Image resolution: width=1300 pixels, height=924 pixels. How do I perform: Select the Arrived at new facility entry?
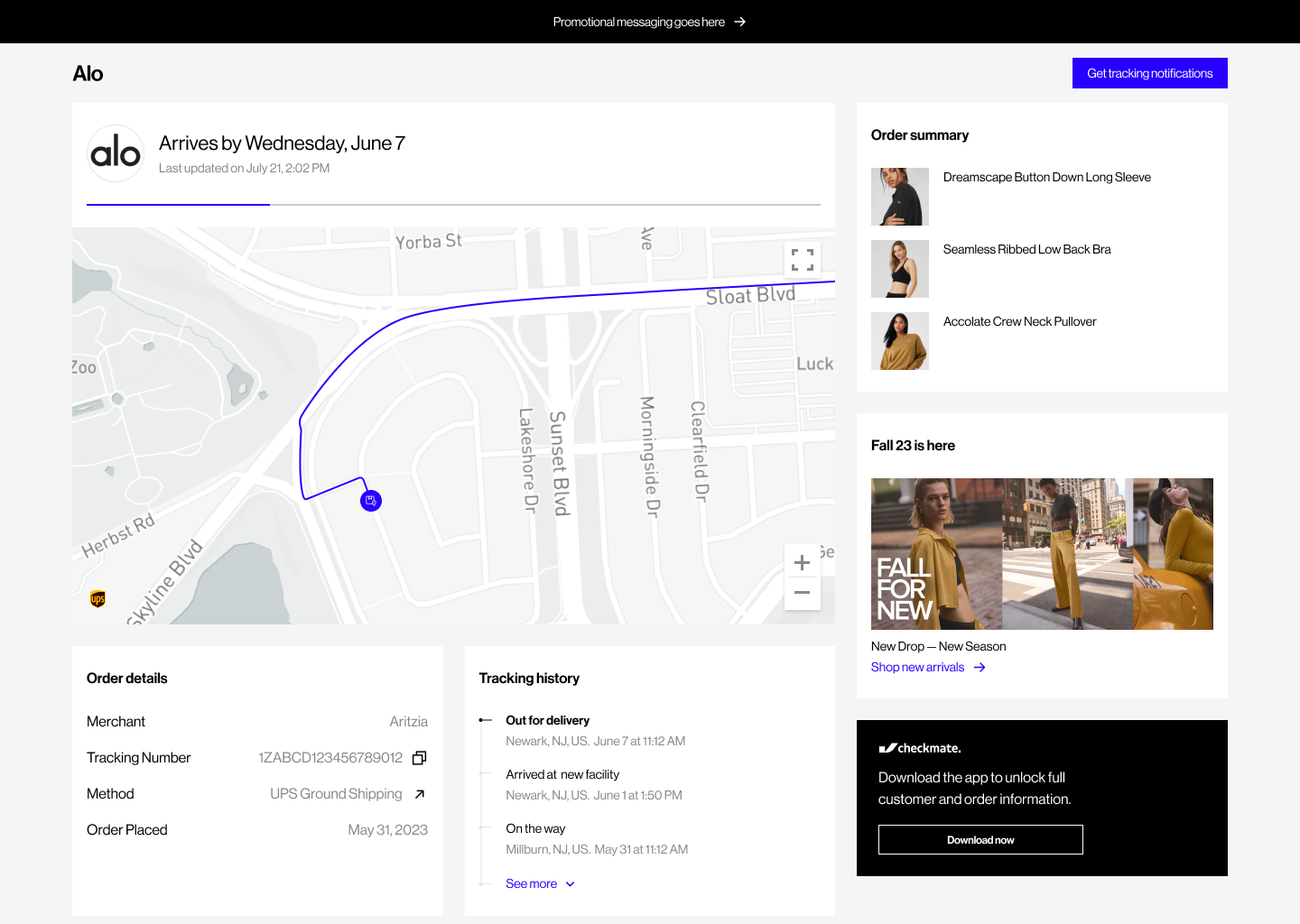594,785
